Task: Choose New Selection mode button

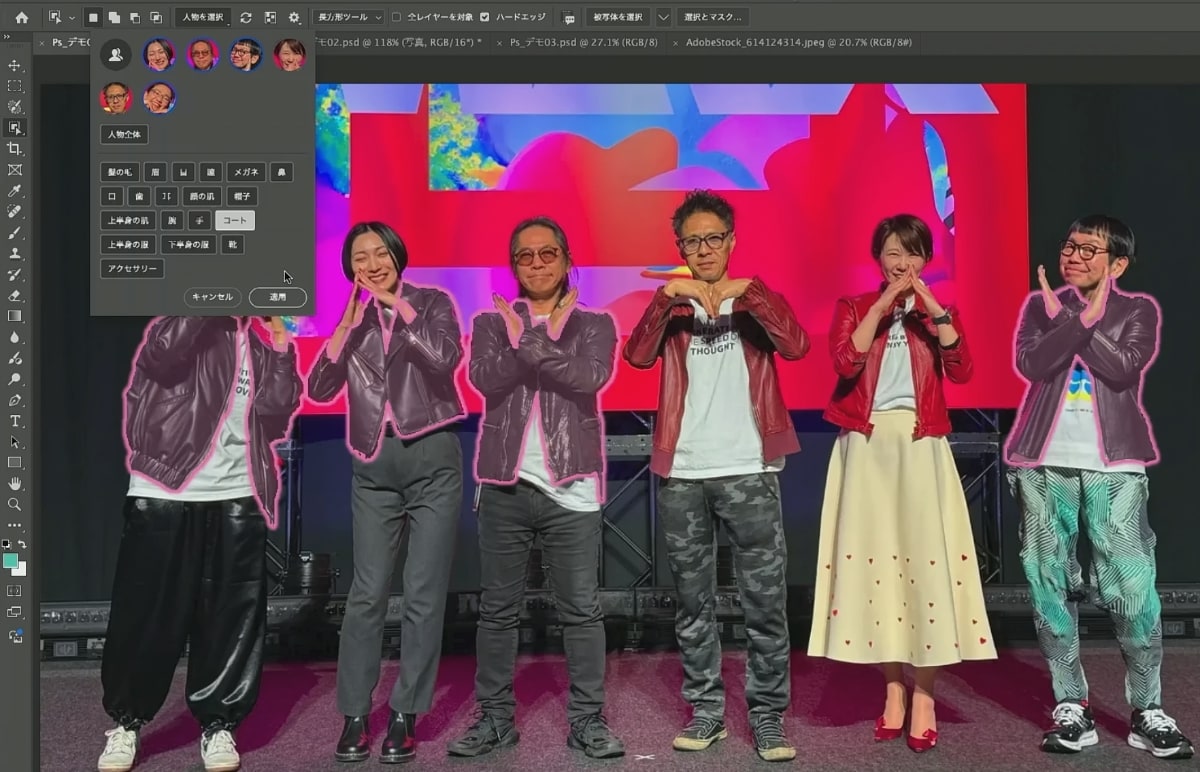Action: (93, 17)
